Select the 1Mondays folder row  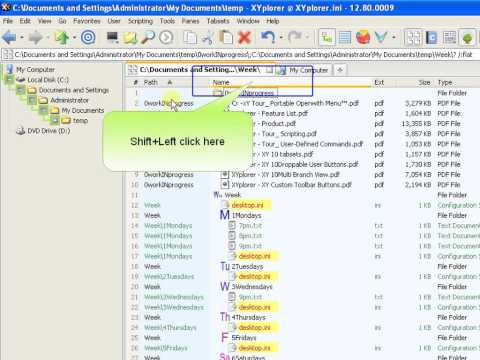246,215
